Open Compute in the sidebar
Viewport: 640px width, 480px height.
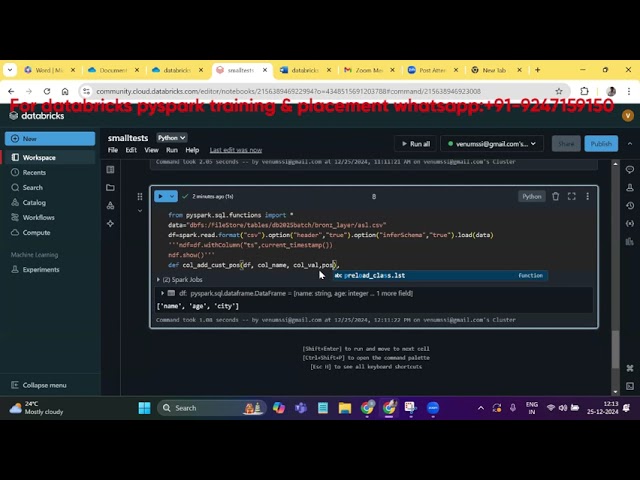click(x=50, y=233)
